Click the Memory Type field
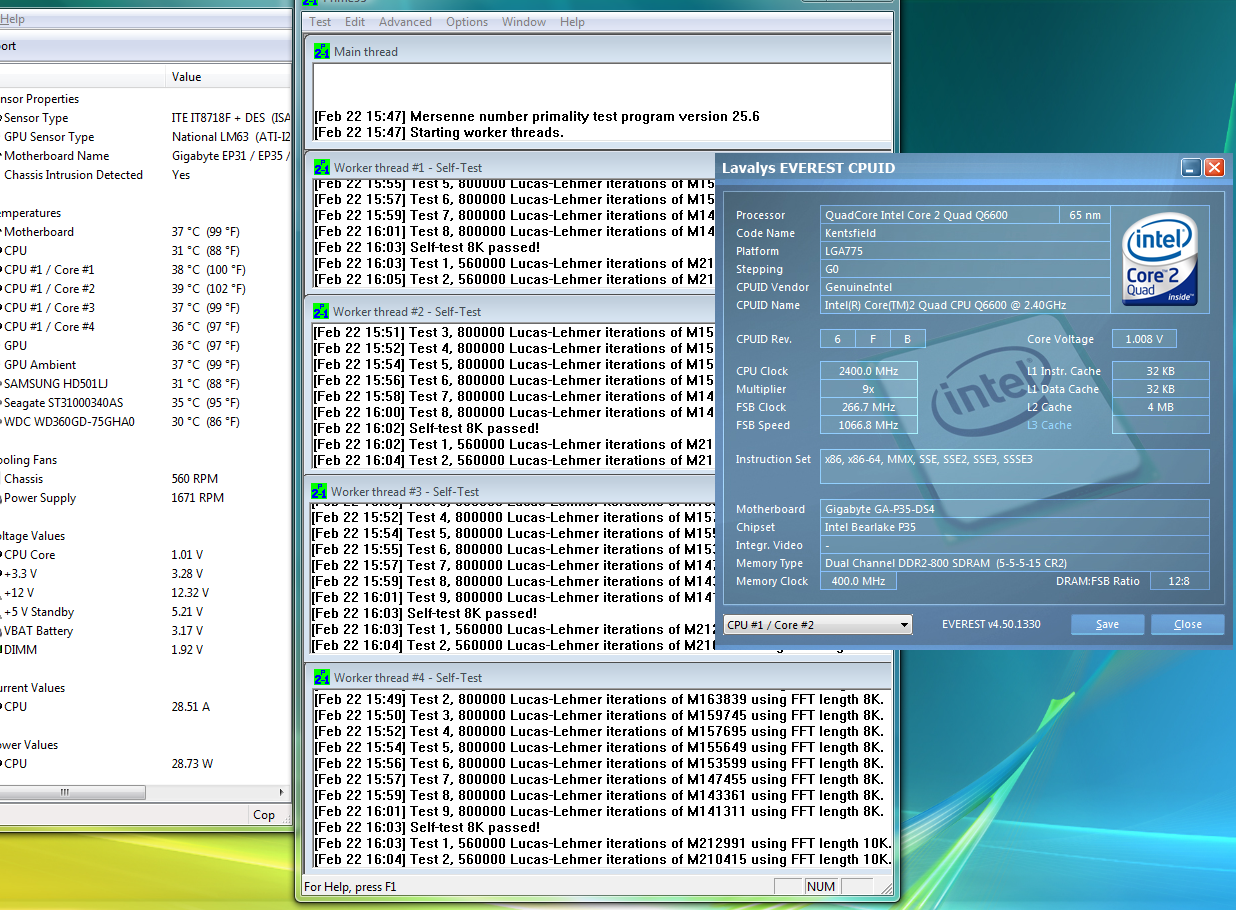This screenshot has width=1236, height=910. click(1015, 563)
